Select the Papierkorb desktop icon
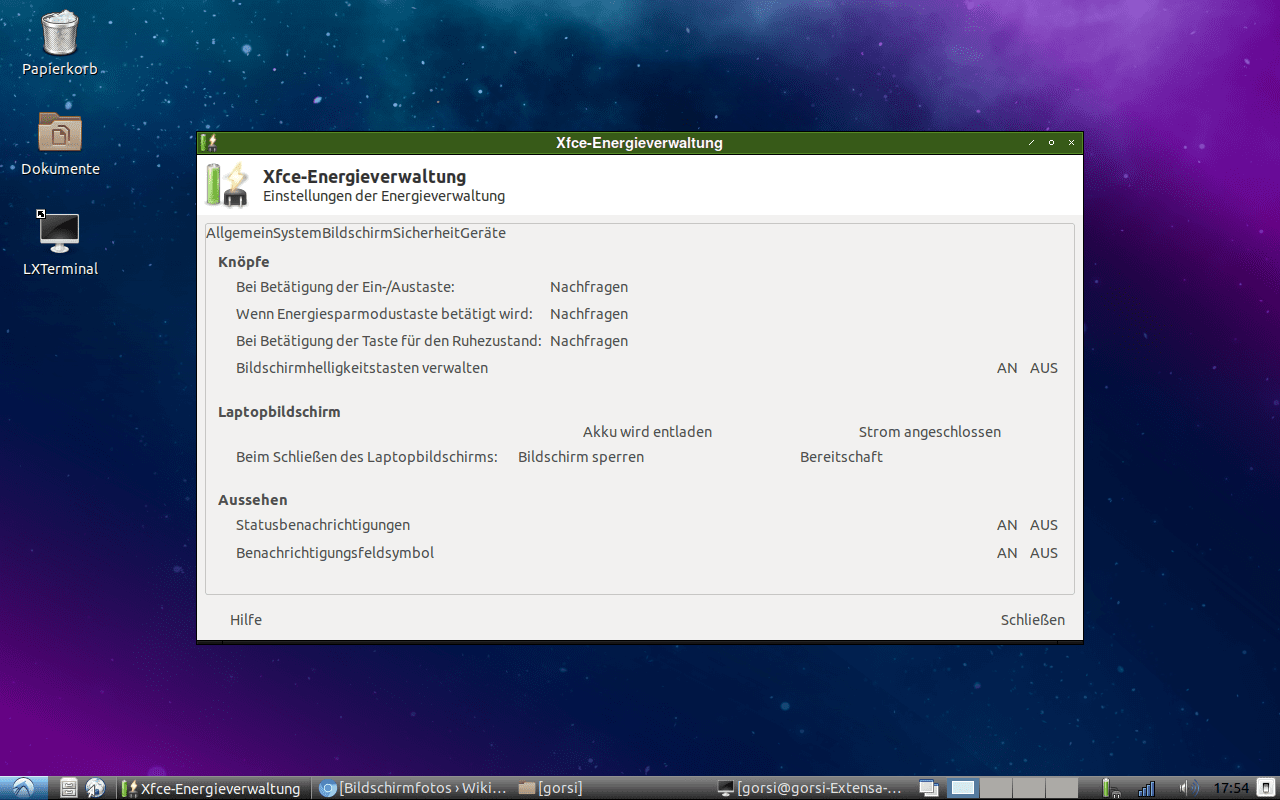The width and height of the screenshot is (1280, 800). pyautogui.click(x=60, y=45)
